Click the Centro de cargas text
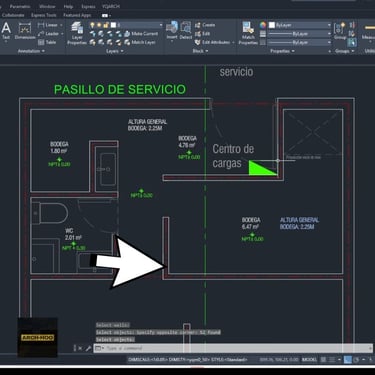 coord(233,156)
